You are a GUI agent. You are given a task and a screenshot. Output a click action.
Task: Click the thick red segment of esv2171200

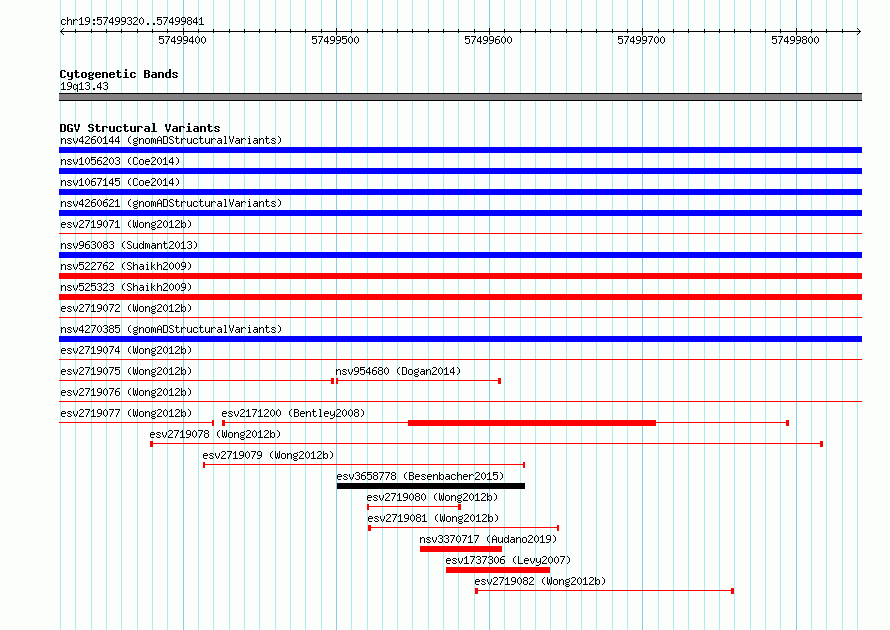pyautogui.click(x=532, y=423)
